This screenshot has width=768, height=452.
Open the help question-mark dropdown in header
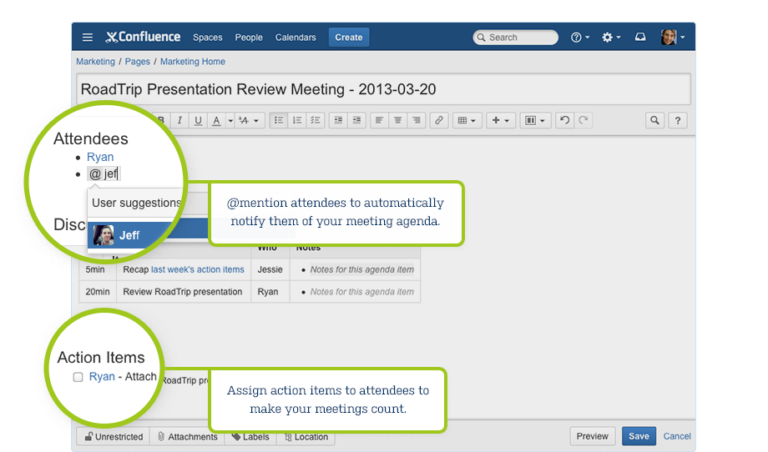pyautogui.click(x=580, y=37)
